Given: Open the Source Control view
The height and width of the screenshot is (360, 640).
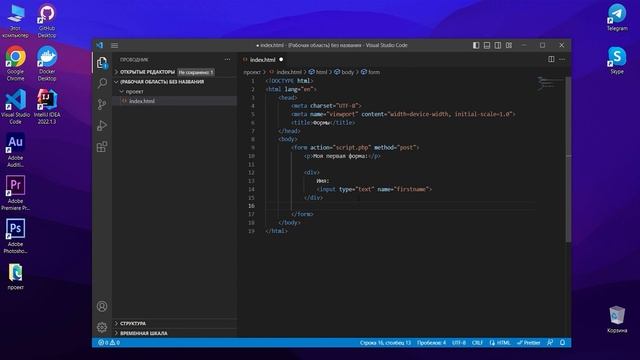Looking at the screenshot, I should [x=102, y=104].
